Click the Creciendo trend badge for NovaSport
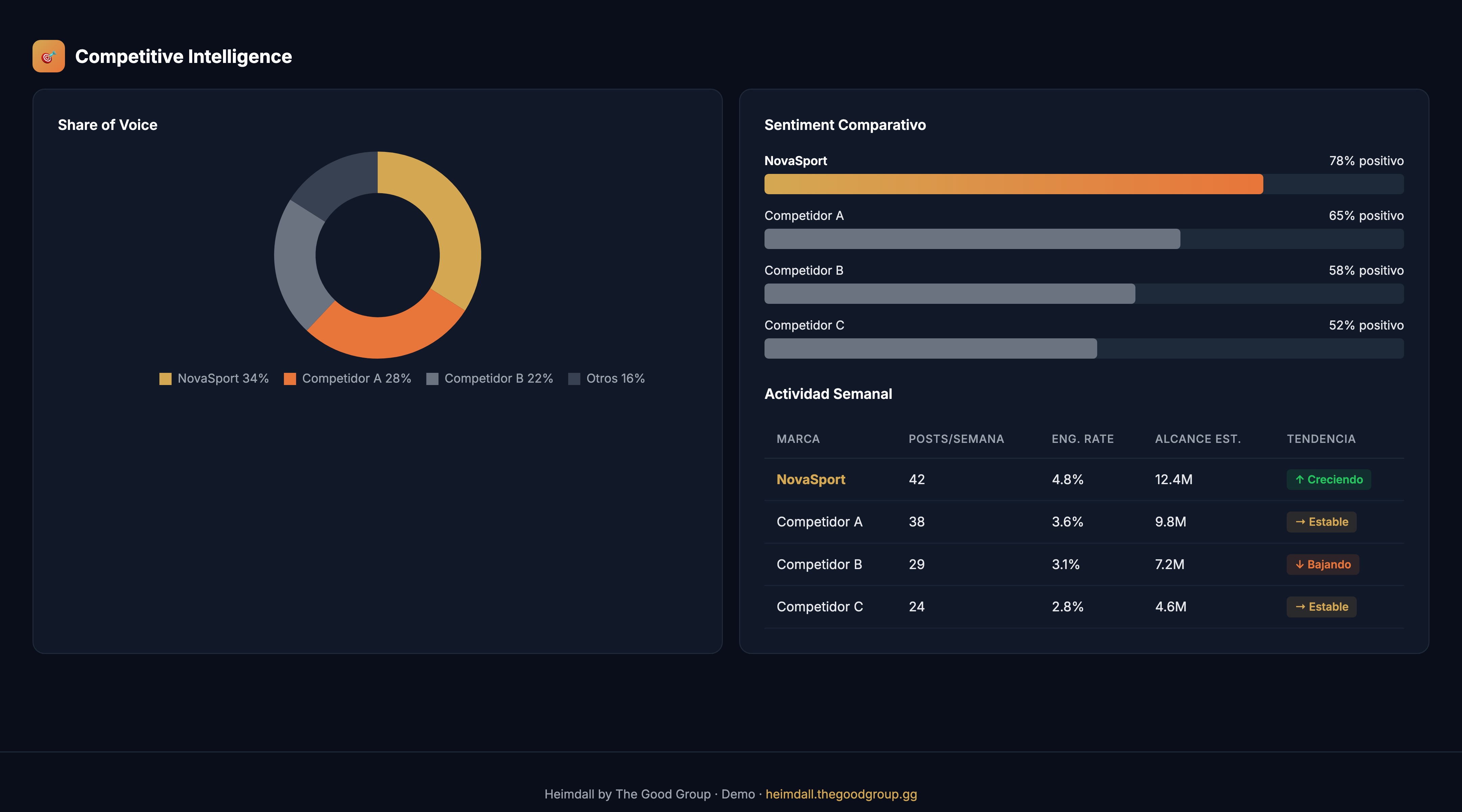This screenshot has height=812, width=1462. [1329, 479]
